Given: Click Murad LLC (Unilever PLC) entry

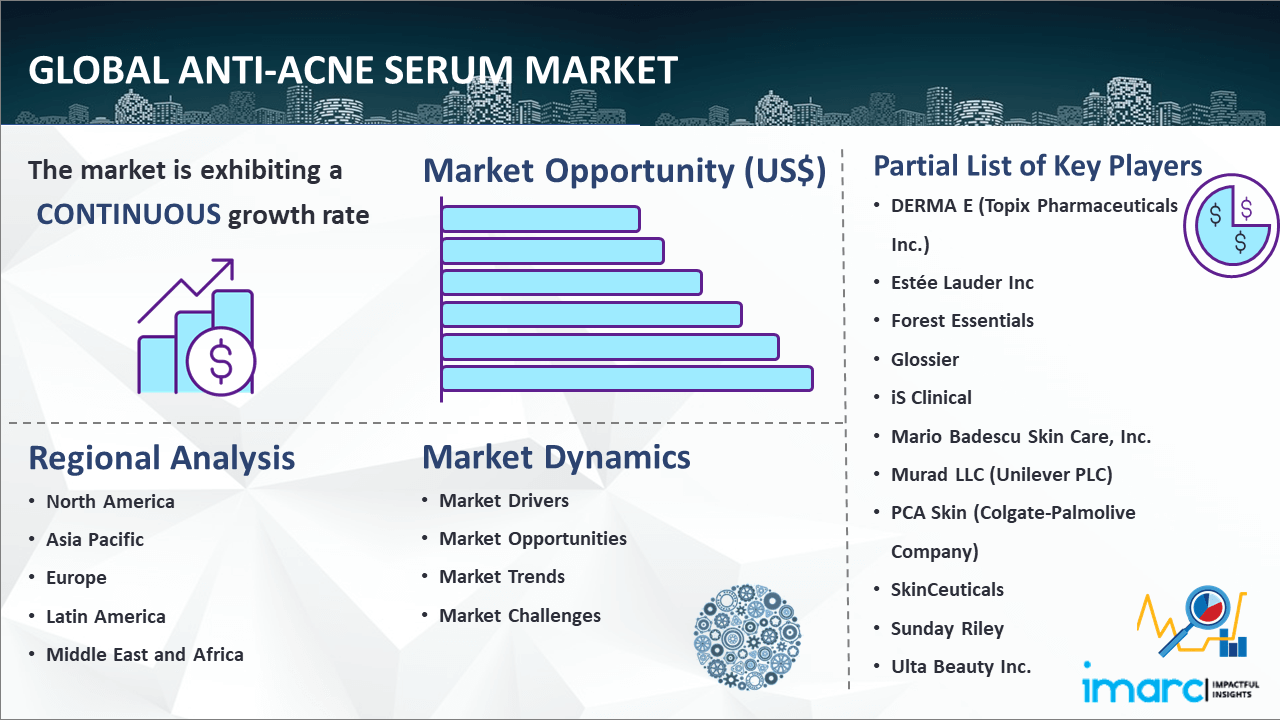Looking at the screenshot, I should pyautogui.click(x=1001, y=475).
